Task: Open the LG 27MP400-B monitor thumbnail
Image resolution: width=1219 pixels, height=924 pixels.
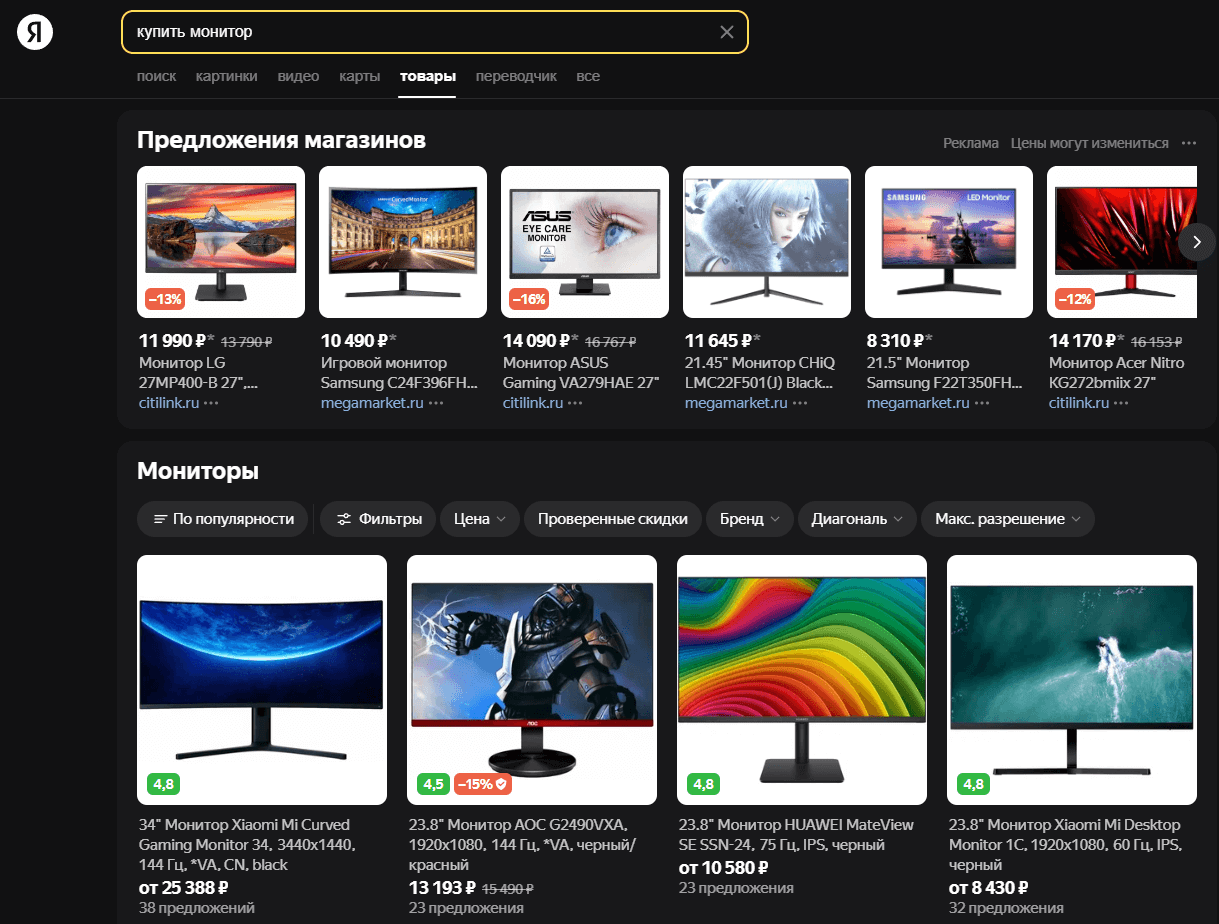Action: click(221, 242)
